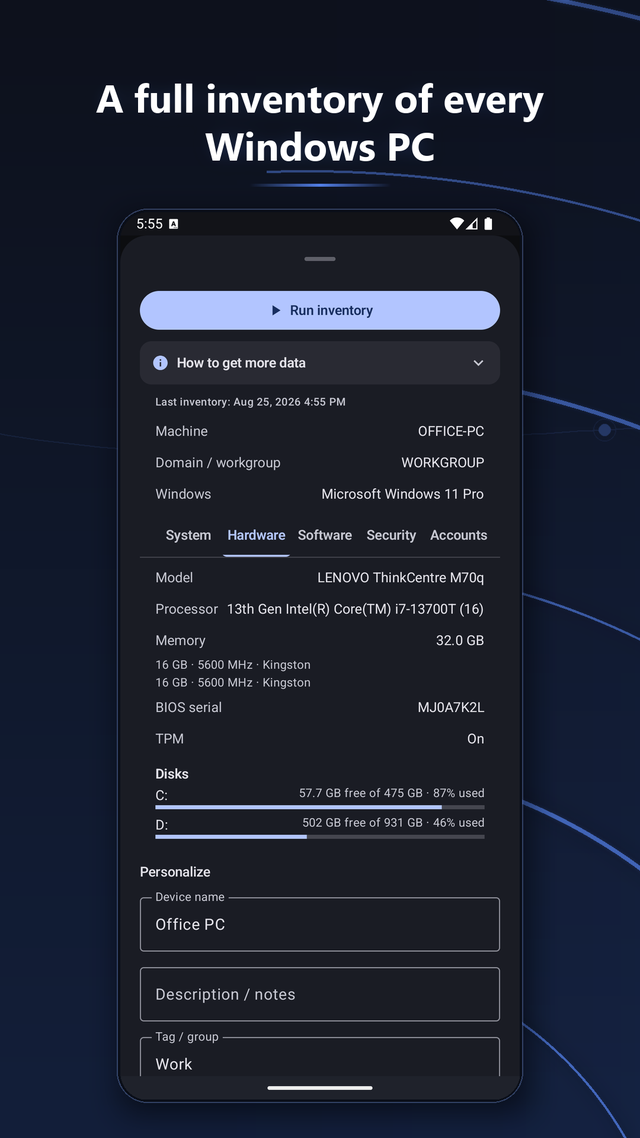Tap the Wi-Fi status icon
This screenshot has width=640, height=1138.
point(456,224)
